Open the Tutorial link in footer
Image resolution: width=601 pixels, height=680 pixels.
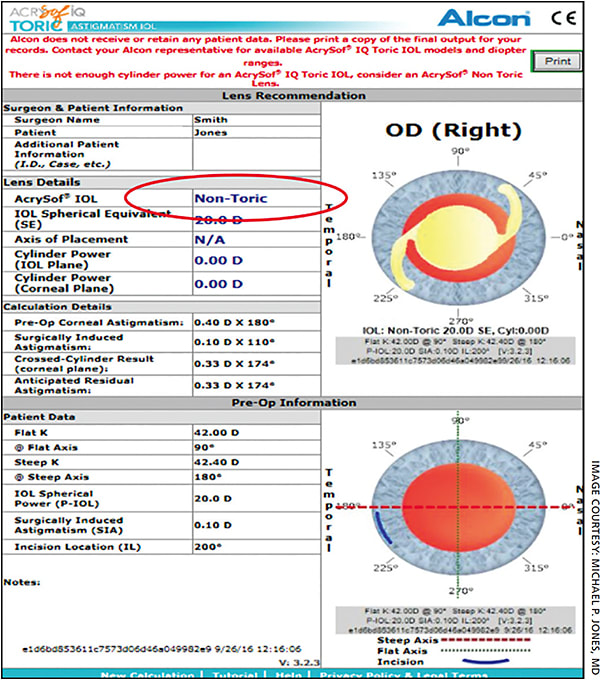235,675
